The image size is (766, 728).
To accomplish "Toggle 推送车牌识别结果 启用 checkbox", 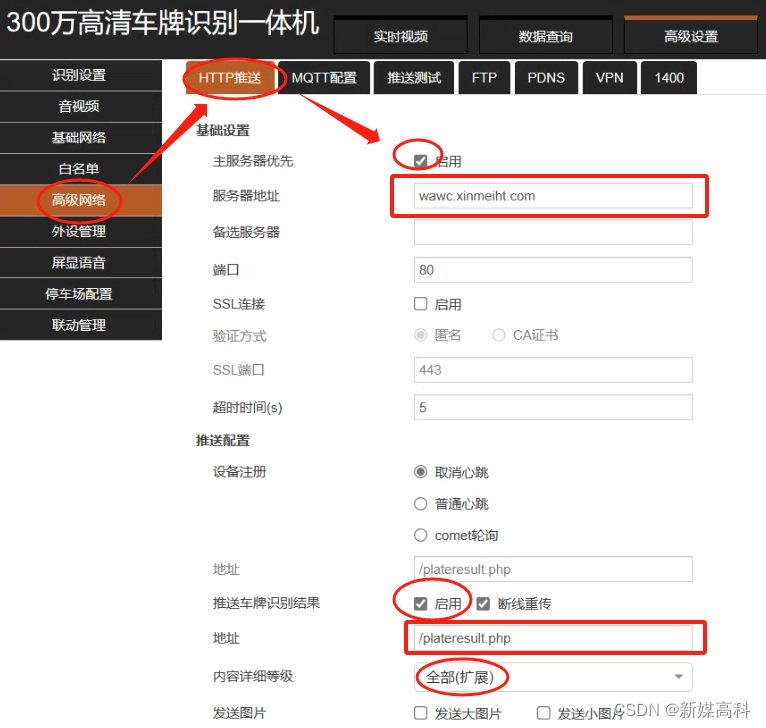I will point(421,604).
